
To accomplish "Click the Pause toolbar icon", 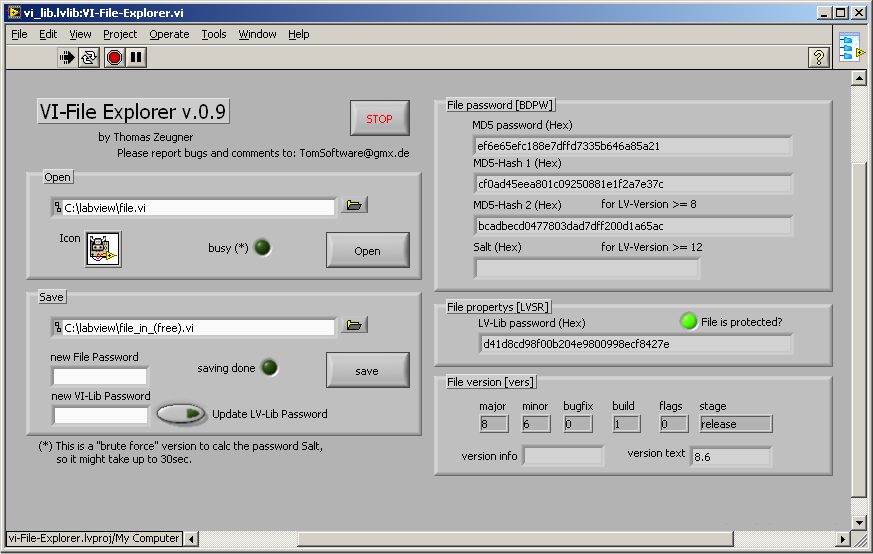I will pyautogui.click(x=136, y=57).
